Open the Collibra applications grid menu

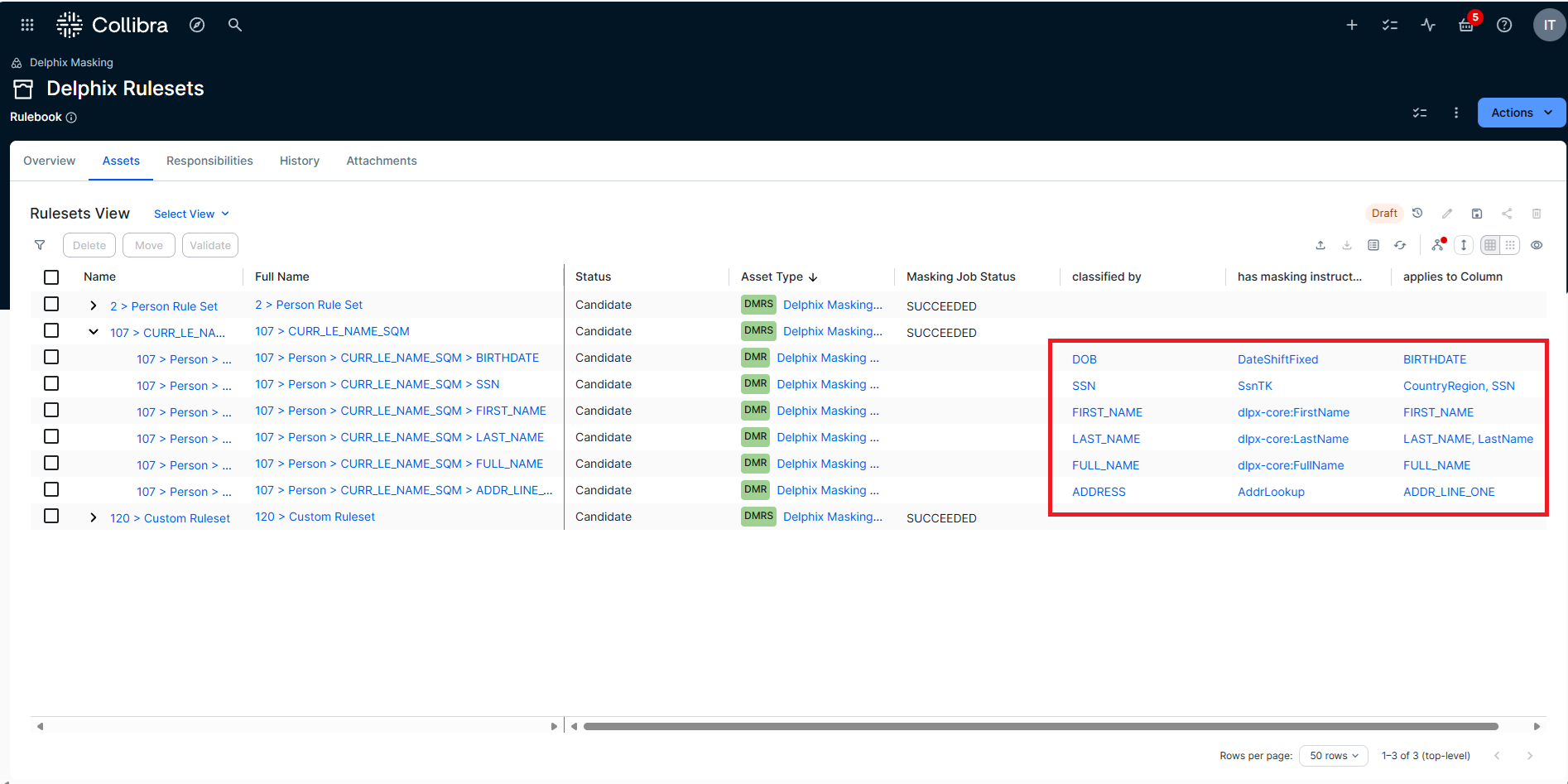pyautogui.click(x=26, y=25)
